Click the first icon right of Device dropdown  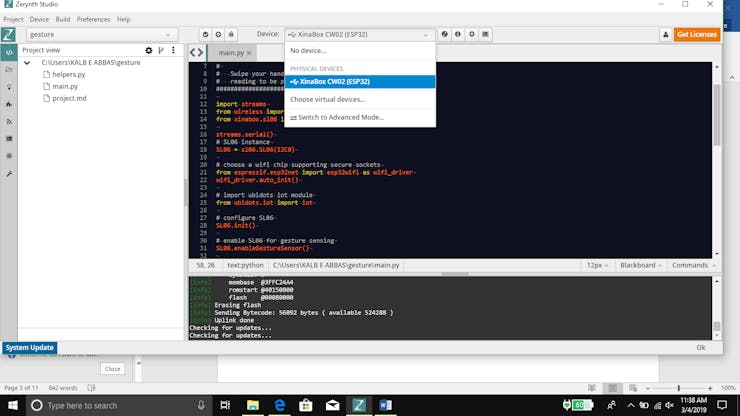pyautogui.click(x=445, y=34)
